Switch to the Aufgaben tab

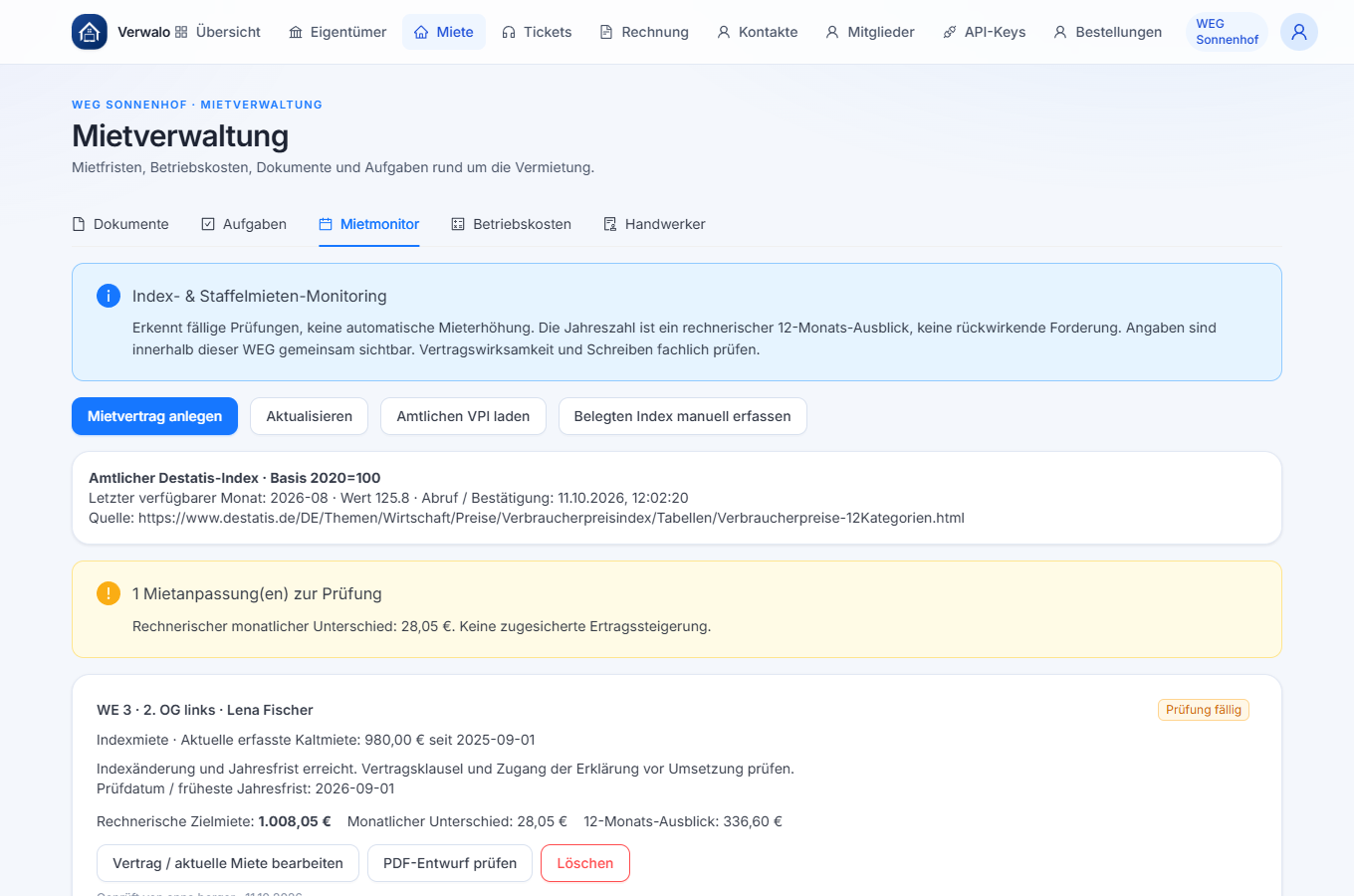pos(244,224)
